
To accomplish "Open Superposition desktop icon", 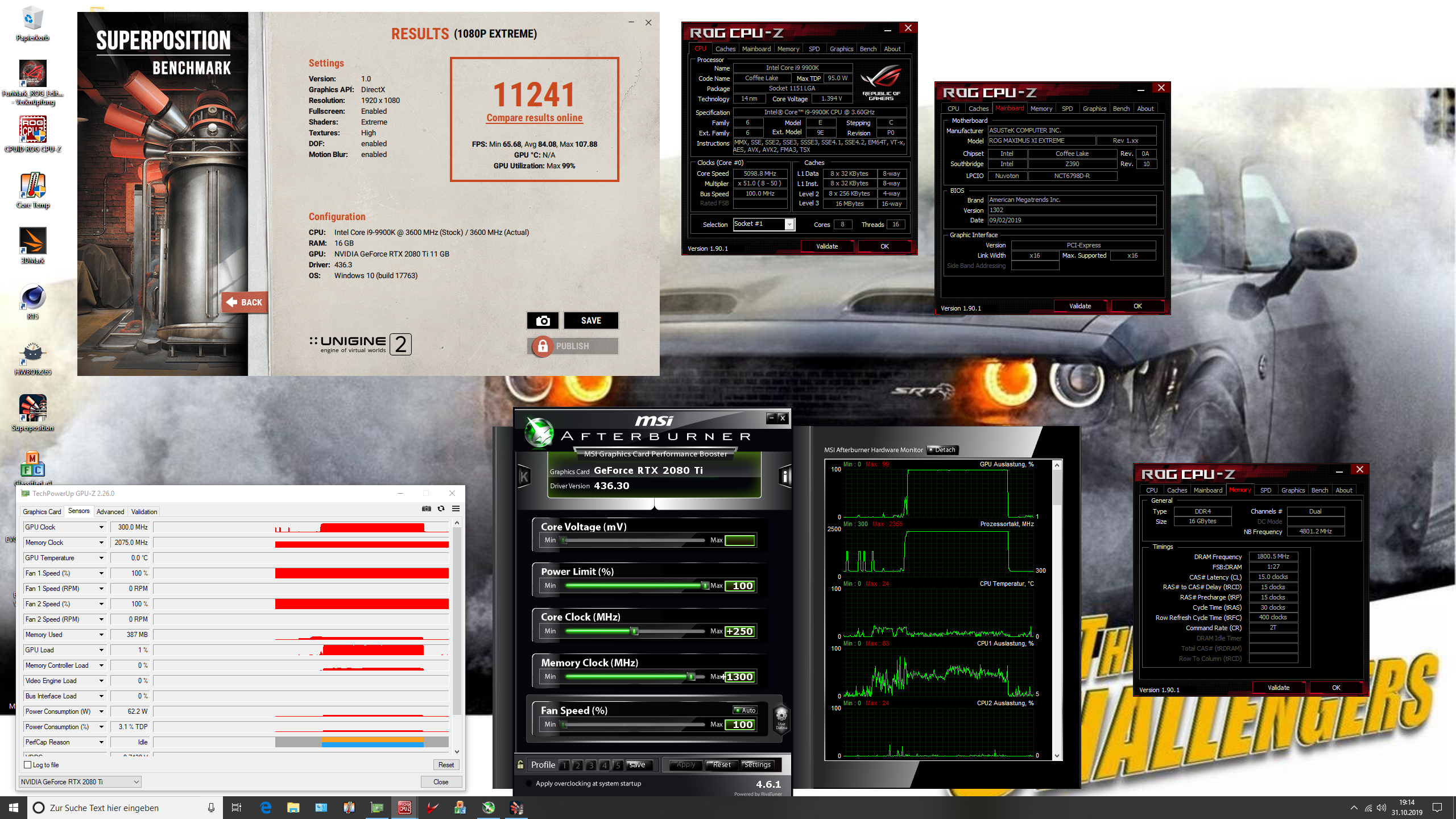I will (32, 412).
